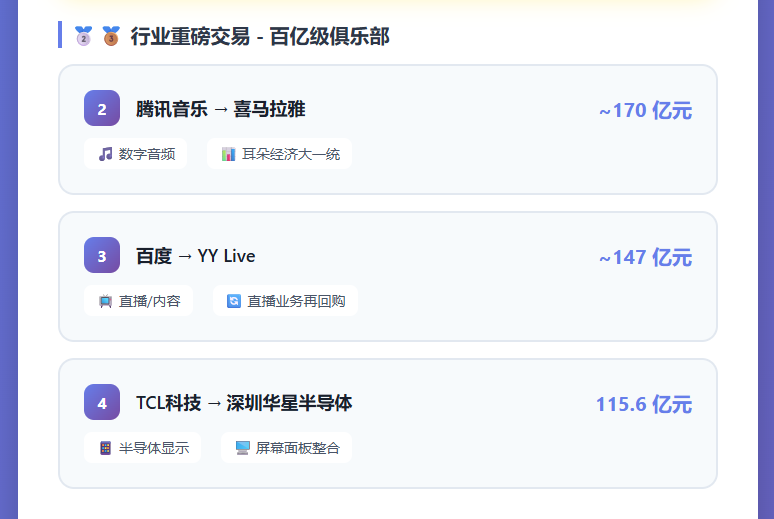Screen dimensions: 774x519
Task: Click the bar chart icon in 耳朵经济大一统 tag
Action: pyautogui.click(x=228, y=154)
